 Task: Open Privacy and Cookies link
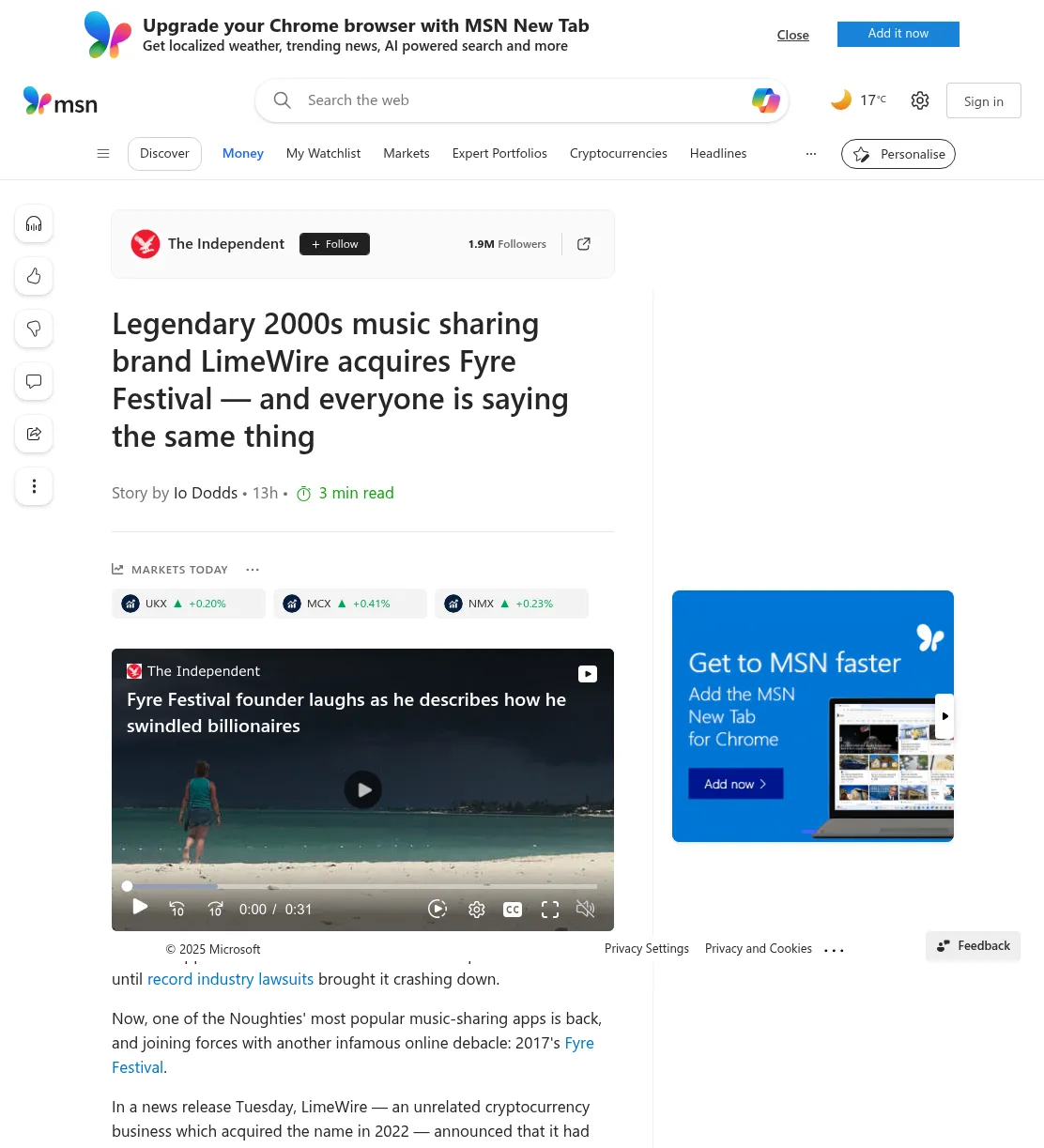(759, 949)
